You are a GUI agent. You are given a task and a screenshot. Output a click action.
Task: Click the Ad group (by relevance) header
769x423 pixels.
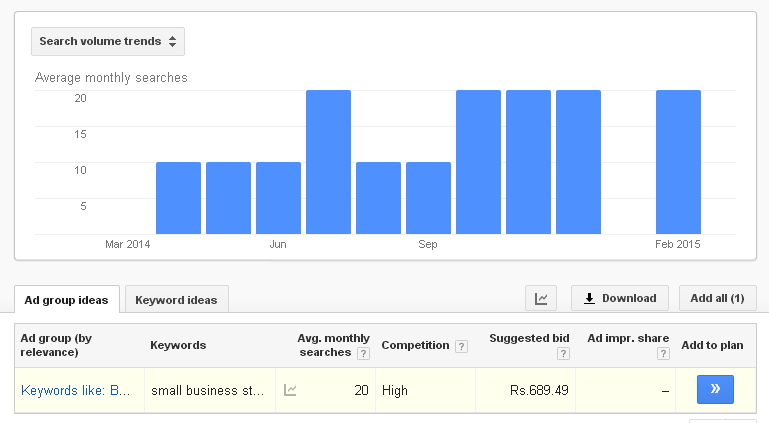(57, 345)
